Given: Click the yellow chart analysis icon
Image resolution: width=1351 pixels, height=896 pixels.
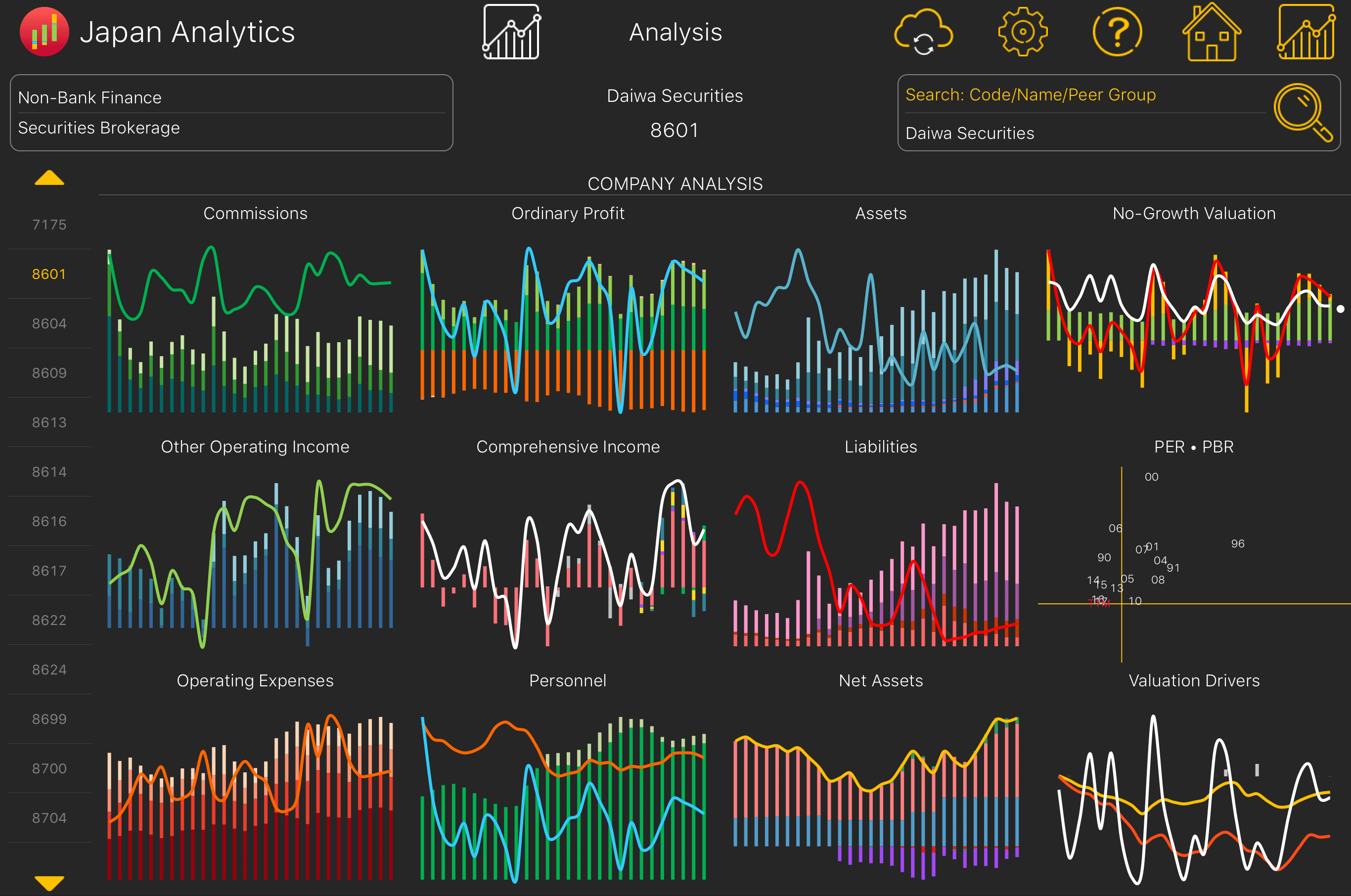Looking at the screenshot, I should pyautogui.click(x=1306, y=32).
